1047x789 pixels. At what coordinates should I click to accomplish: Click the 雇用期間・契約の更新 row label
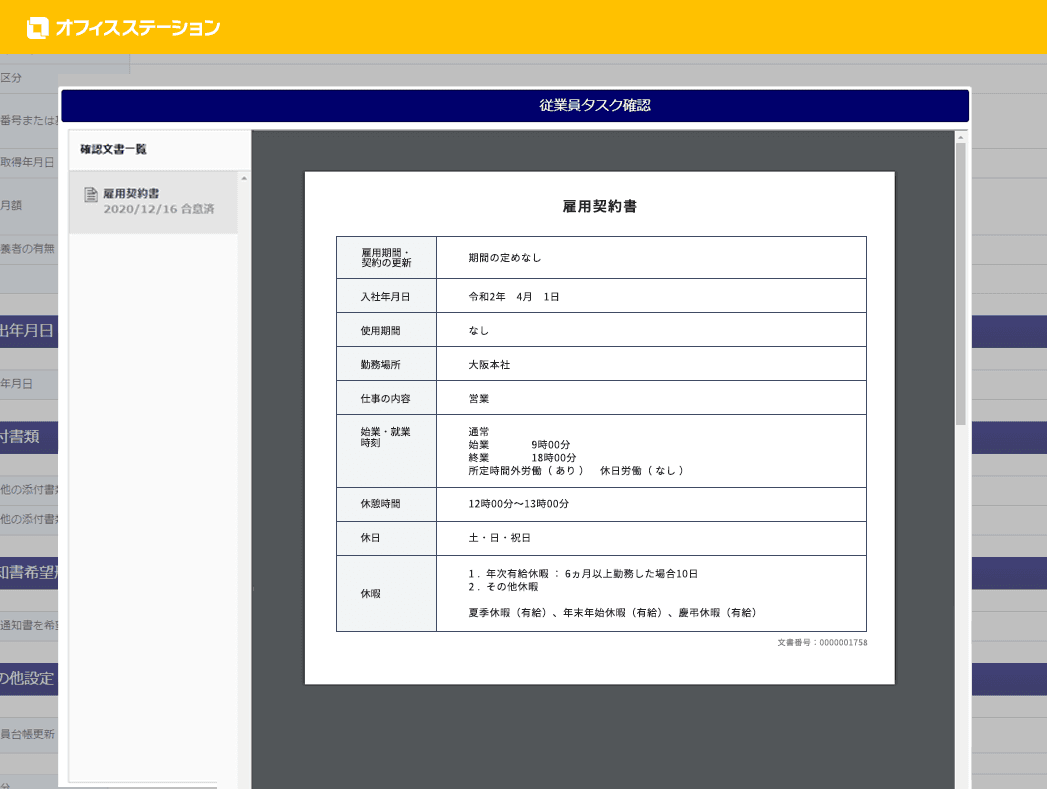(386, 257)
